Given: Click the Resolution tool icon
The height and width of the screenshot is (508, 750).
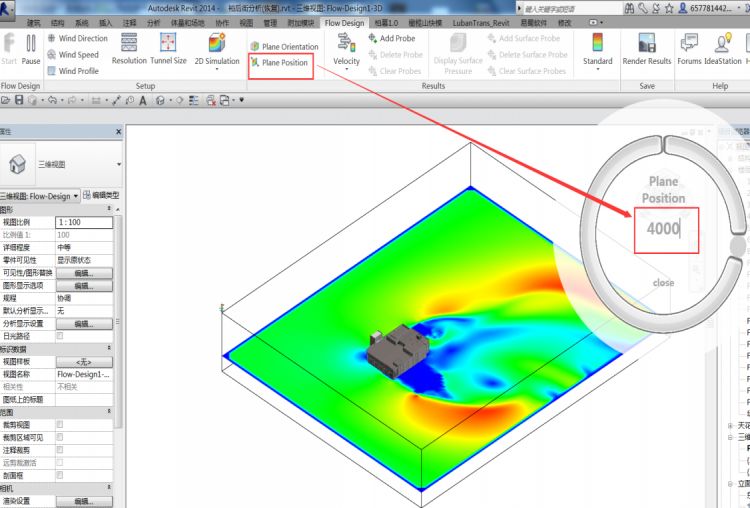Looking at the screenshot, I should 129,43.
